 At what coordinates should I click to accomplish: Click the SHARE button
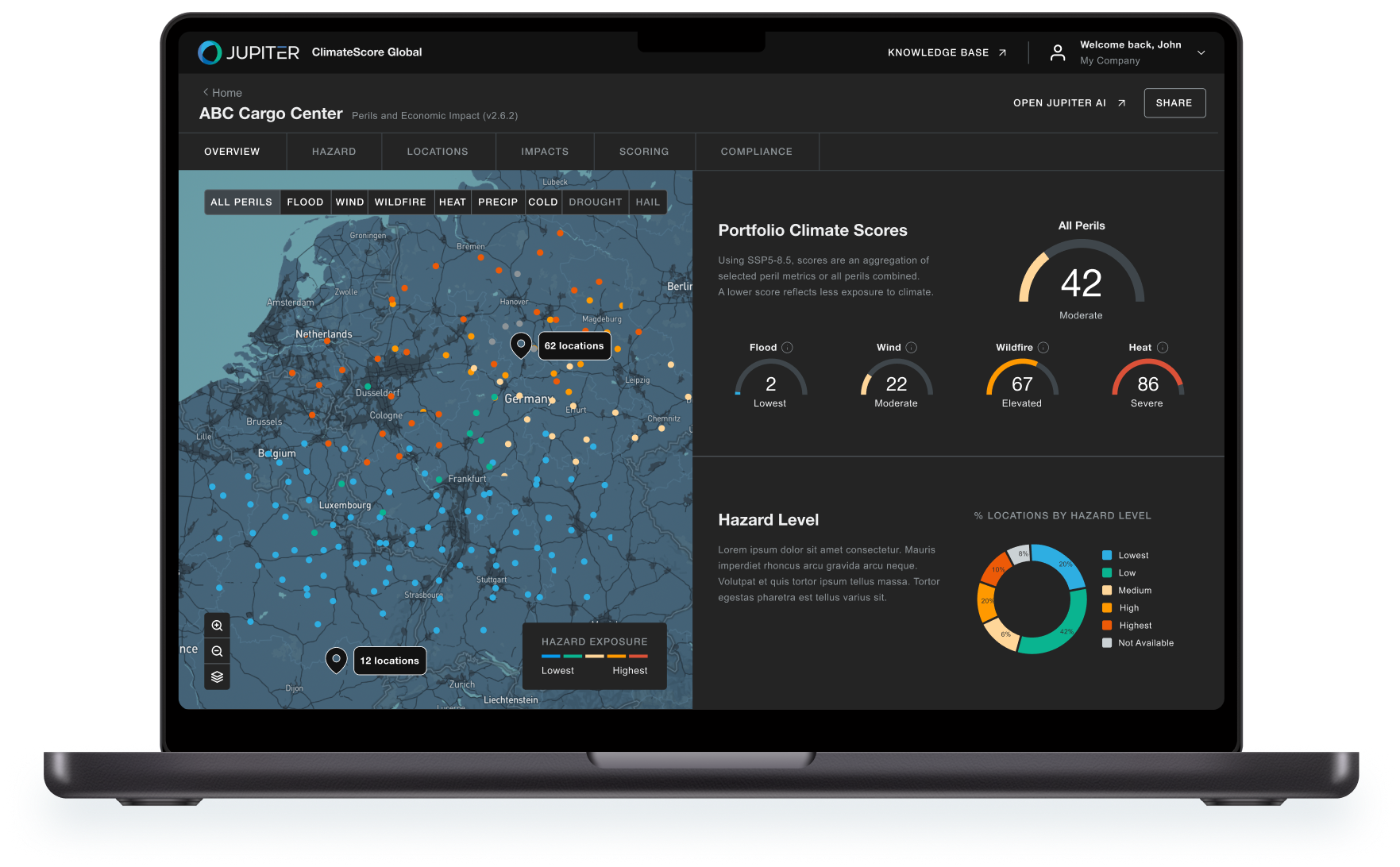tap(1174, 102)
